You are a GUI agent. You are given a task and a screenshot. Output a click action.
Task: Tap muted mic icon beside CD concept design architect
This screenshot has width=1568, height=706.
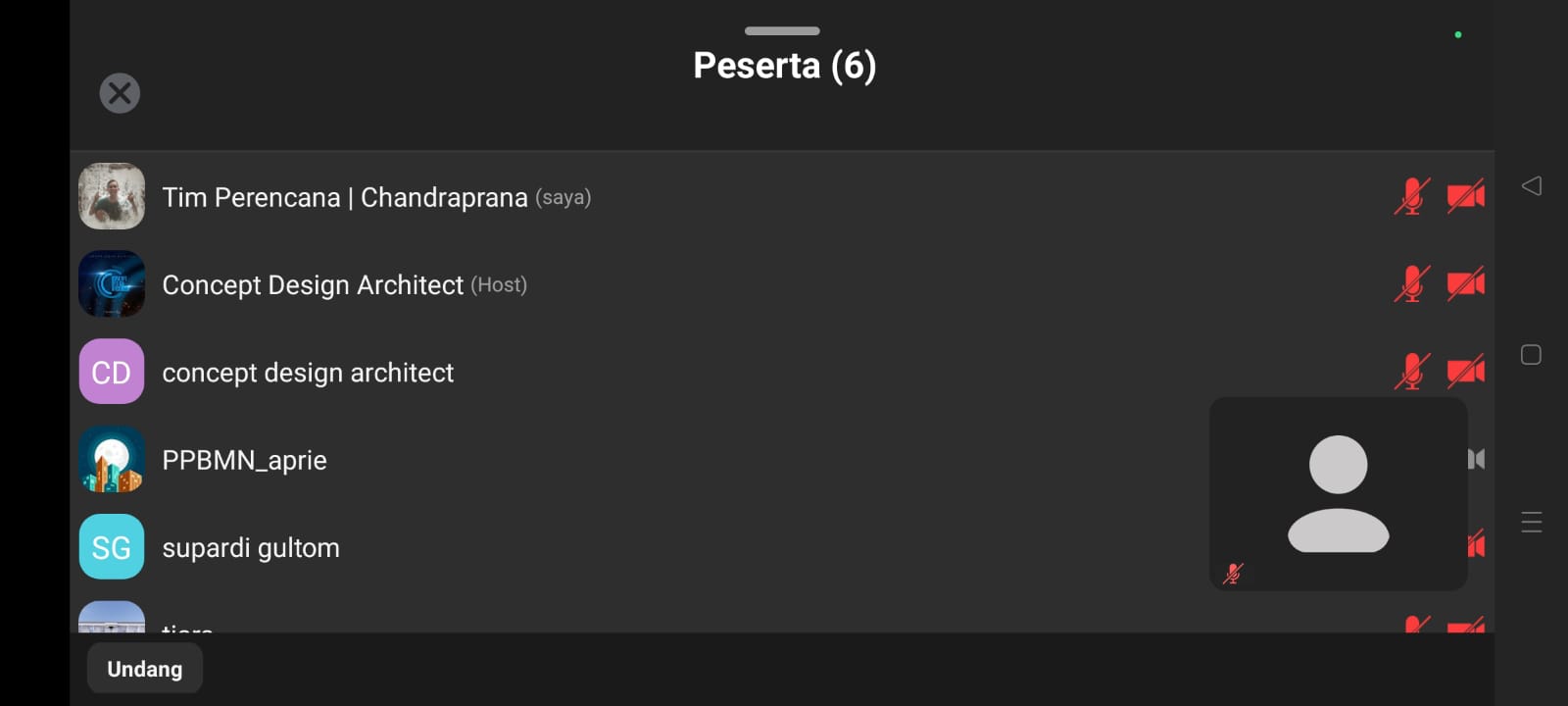tap(1412, 372)
